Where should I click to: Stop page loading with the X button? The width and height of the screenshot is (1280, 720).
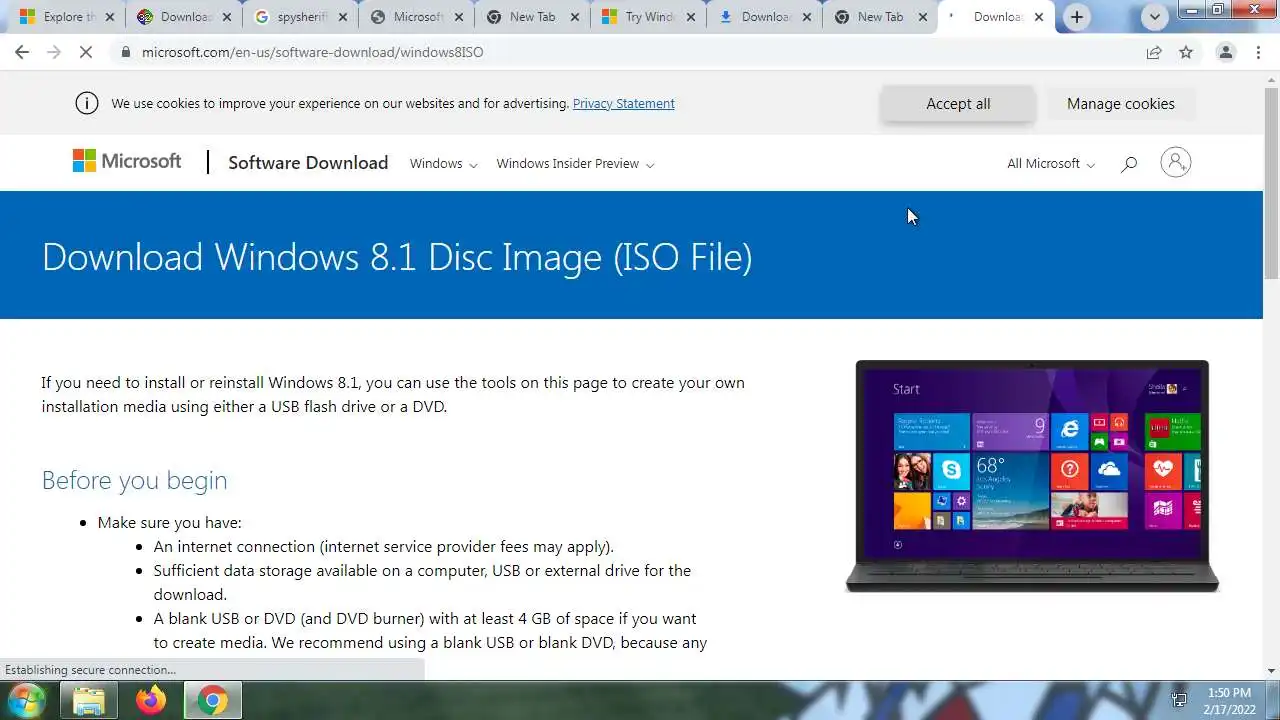tap(86, 52)
